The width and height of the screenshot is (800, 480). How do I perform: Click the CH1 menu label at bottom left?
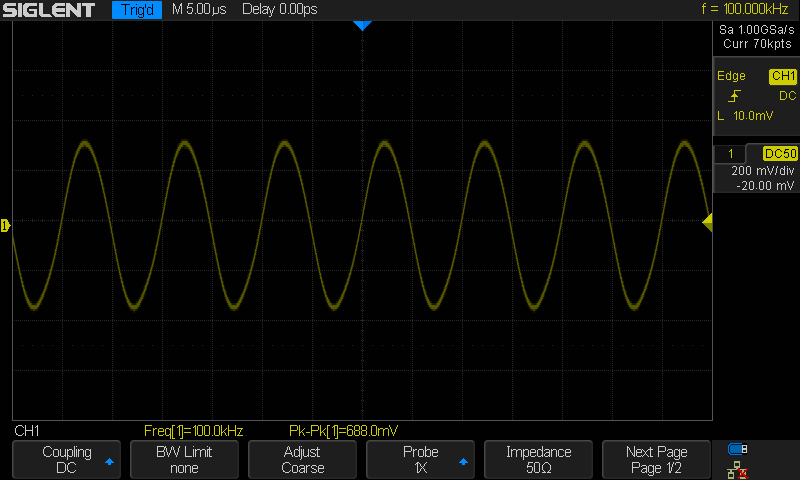(27, 431)
